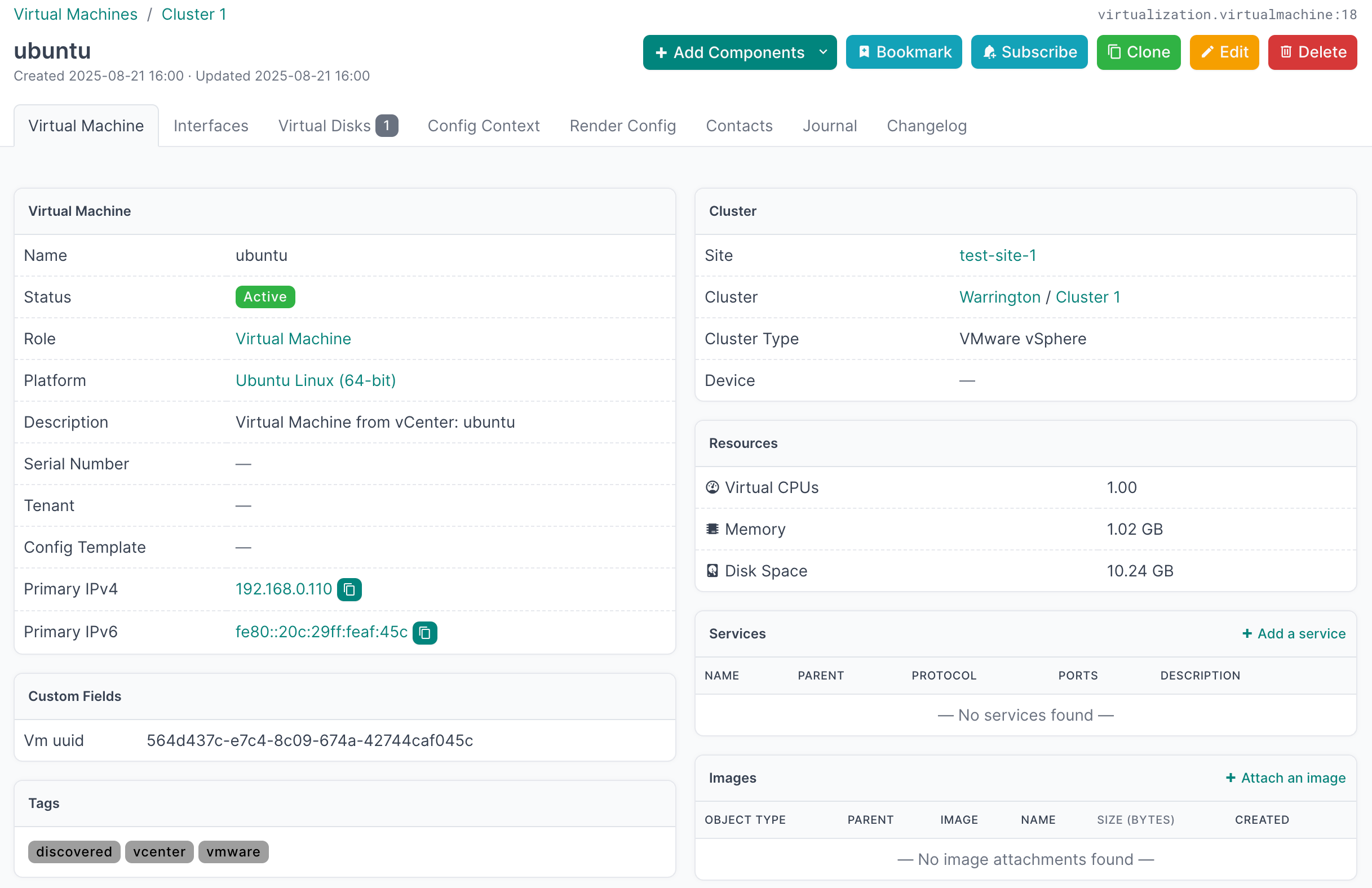This screenshot has height=888, width=1372.
Task: Open the Ubuntu Linux (64-bit) platform link
Action: coord(315,380)
